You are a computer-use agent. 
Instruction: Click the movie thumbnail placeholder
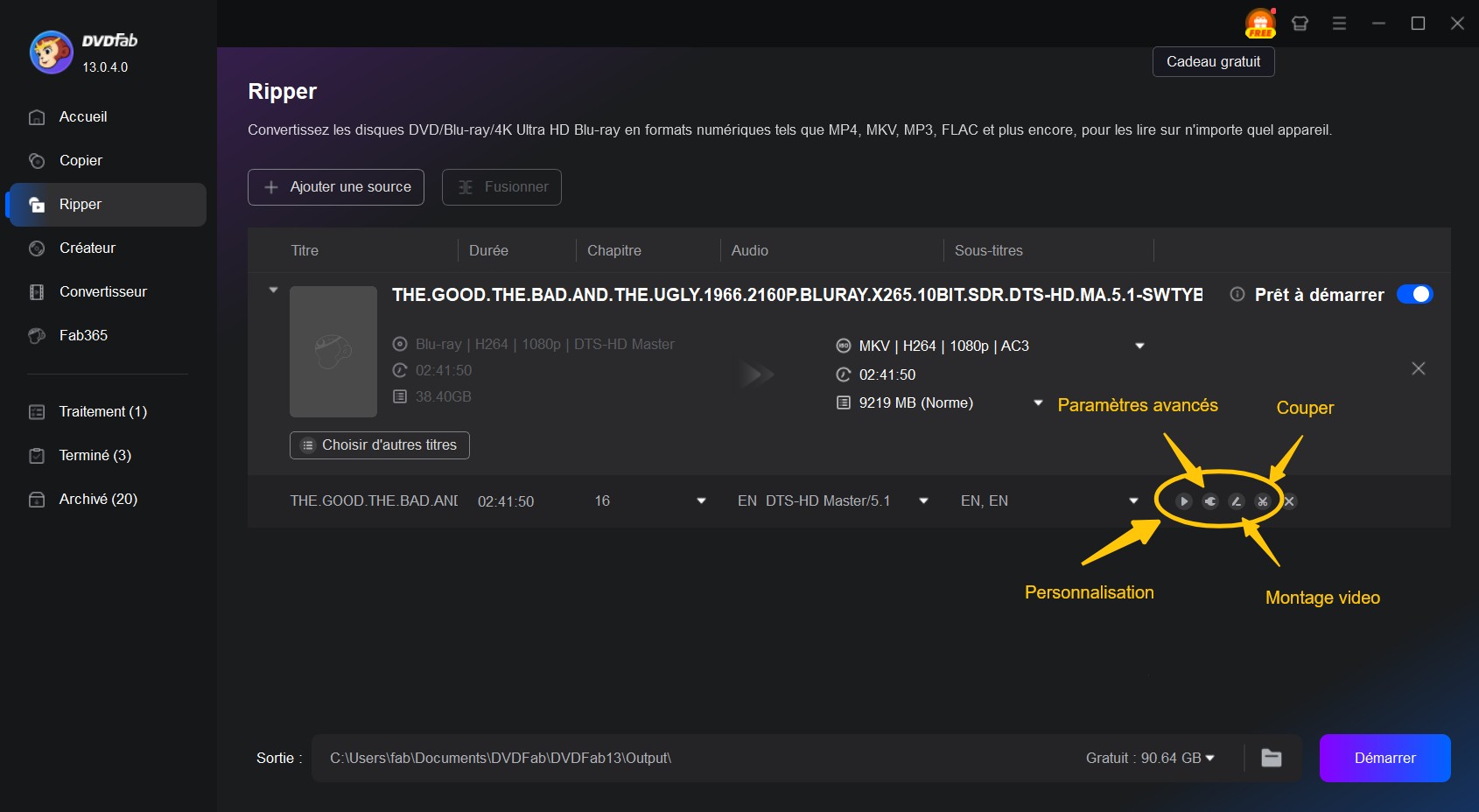(333, 352)
